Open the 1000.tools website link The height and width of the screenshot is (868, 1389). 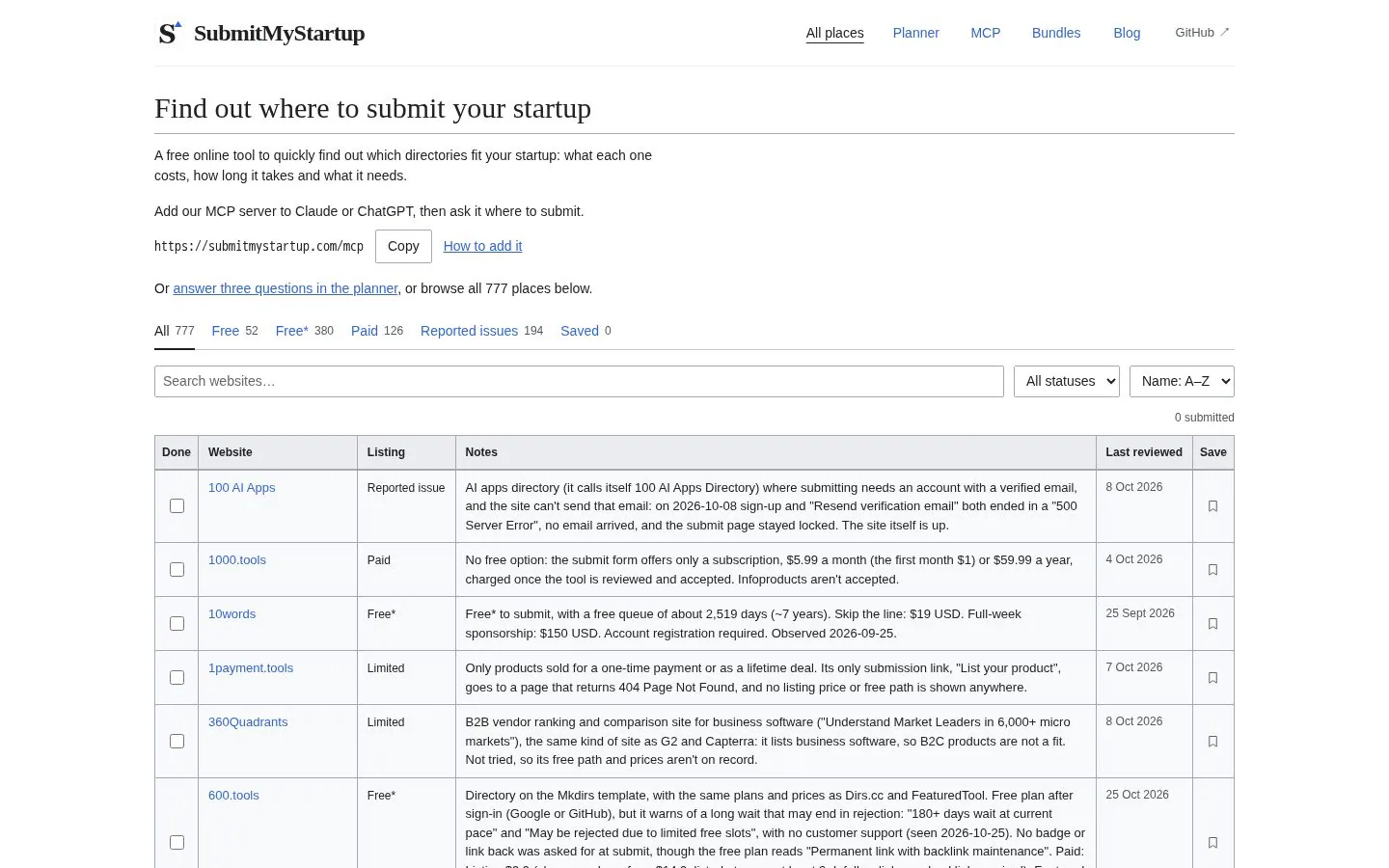(x=237, y=560)
